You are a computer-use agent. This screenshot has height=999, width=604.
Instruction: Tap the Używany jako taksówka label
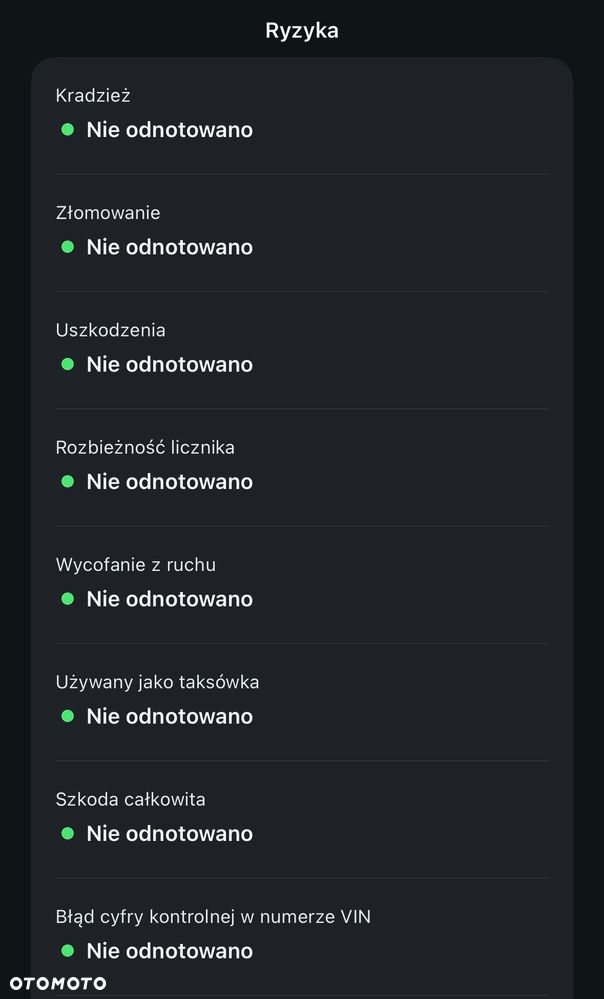tap(158, 682)
